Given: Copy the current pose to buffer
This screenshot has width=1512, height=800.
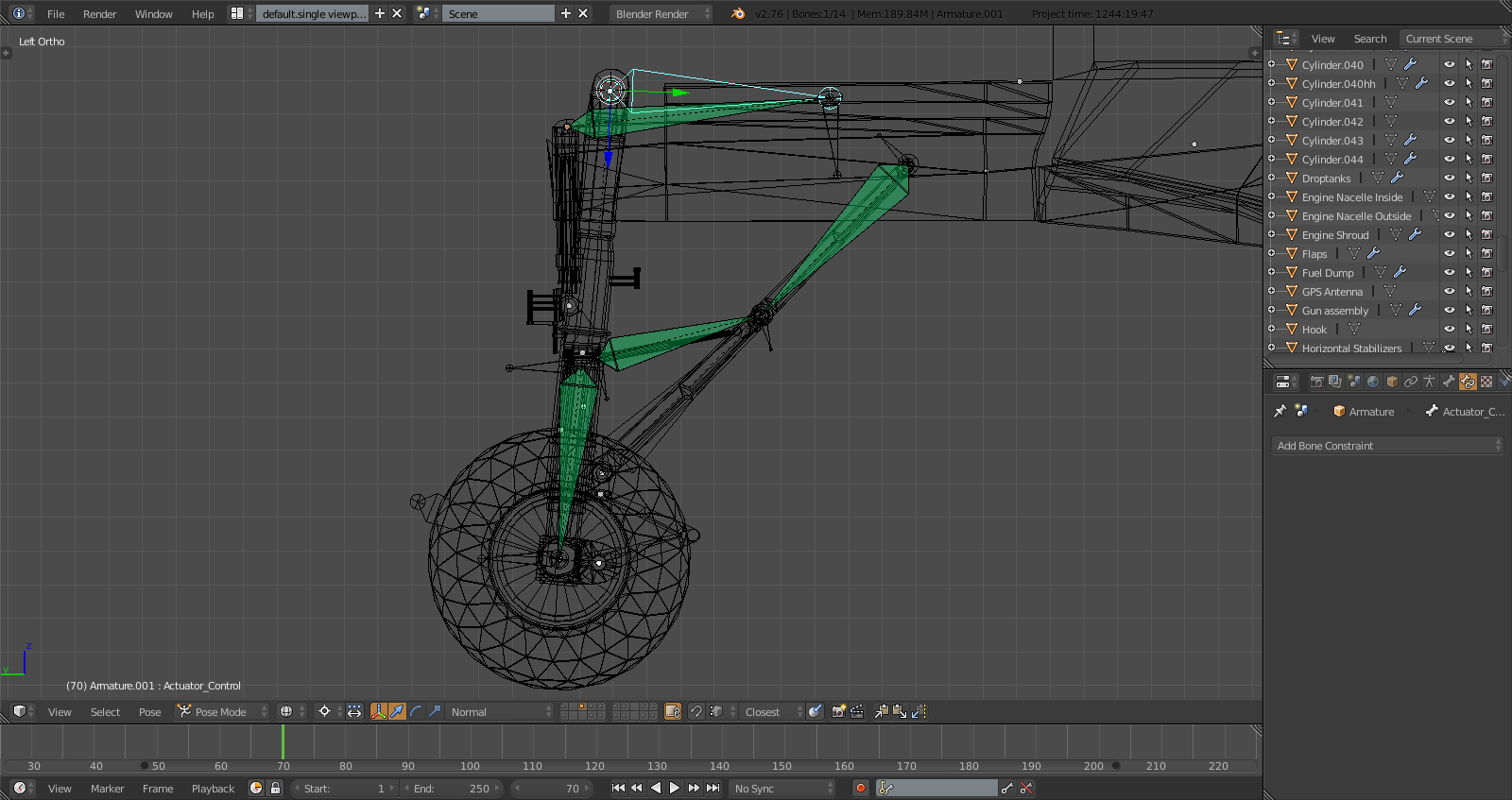Looking at the screenshot, I should 882,711.
